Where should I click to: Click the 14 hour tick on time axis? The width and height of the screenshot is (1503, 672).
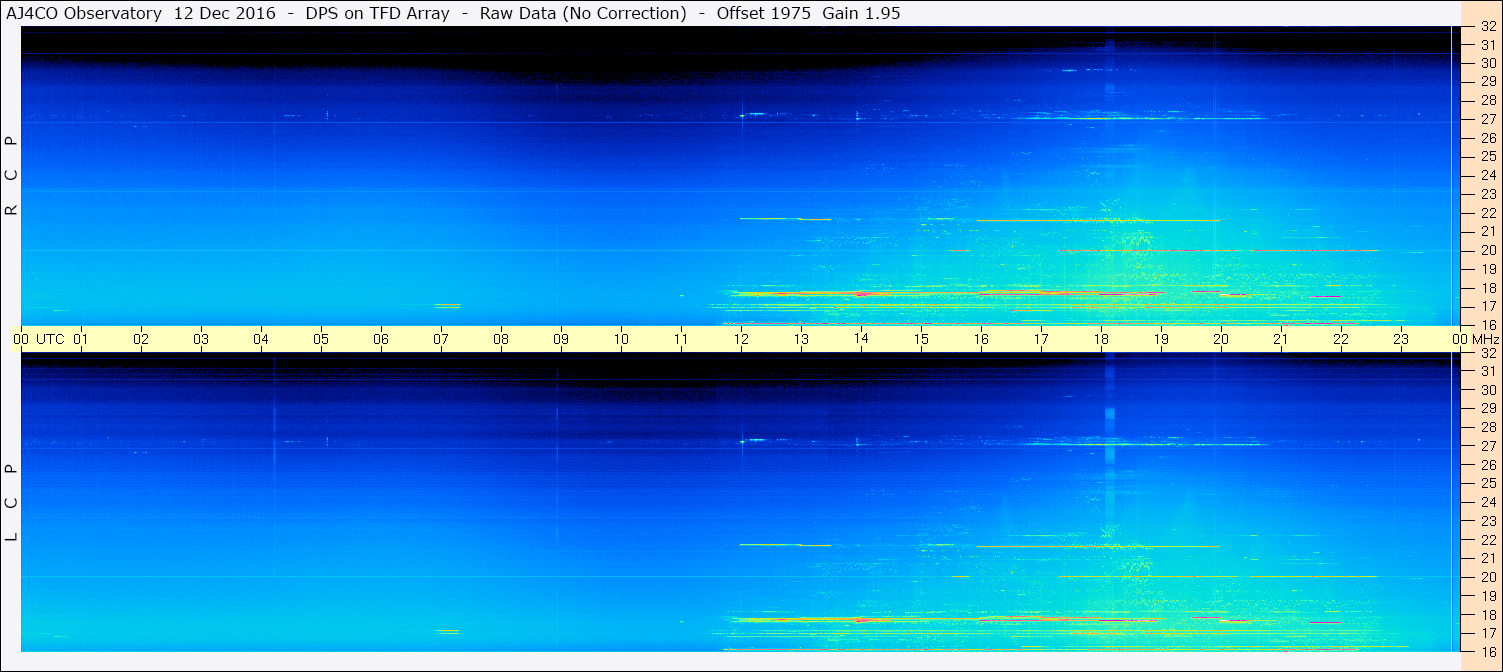(861, 339)
